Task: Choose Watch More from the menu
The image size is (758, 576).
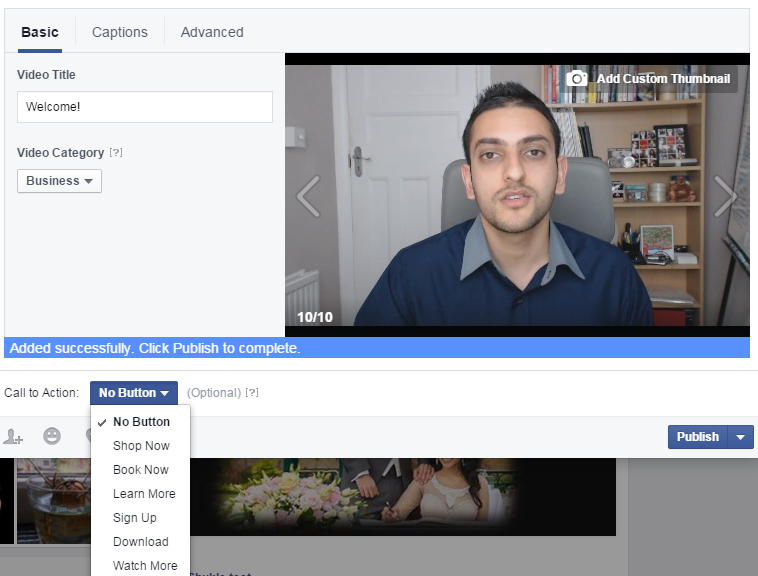Action: click(141, 565)
